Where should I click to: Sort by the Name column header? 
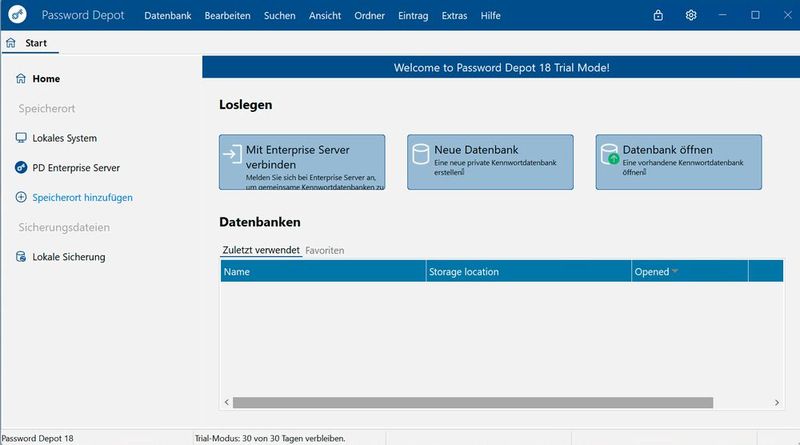tap(323, 271)
